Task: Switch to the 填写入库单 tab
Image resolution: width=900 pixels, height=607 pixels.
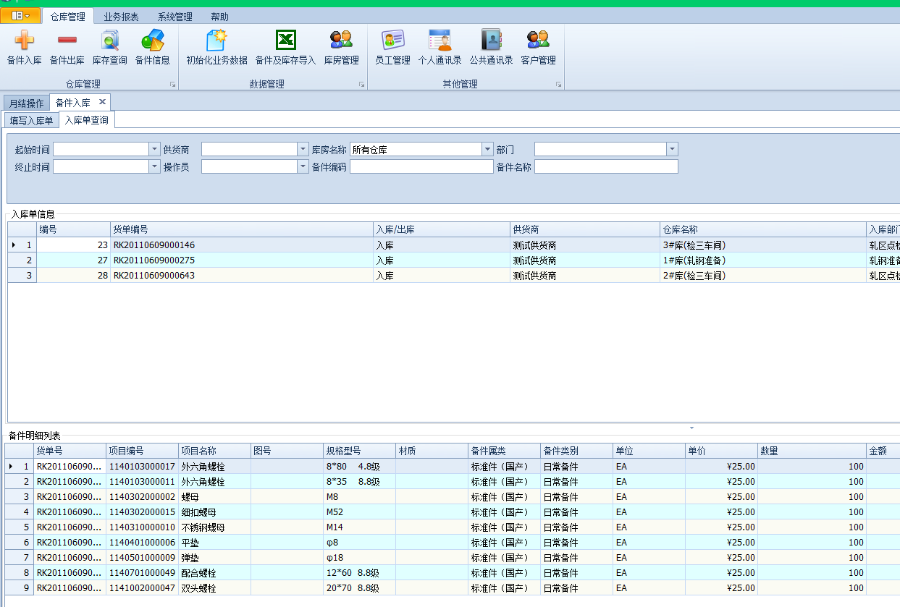Action: point(35,119)
